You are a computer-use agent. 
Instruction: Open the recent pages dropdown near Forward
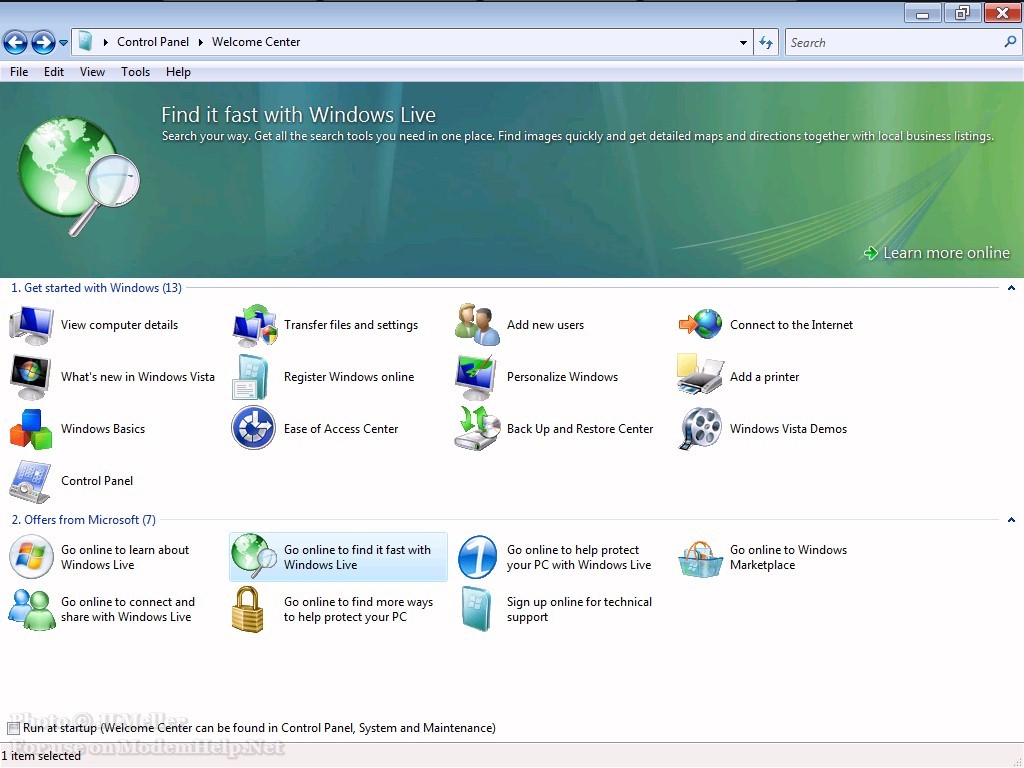coord(63,43)
